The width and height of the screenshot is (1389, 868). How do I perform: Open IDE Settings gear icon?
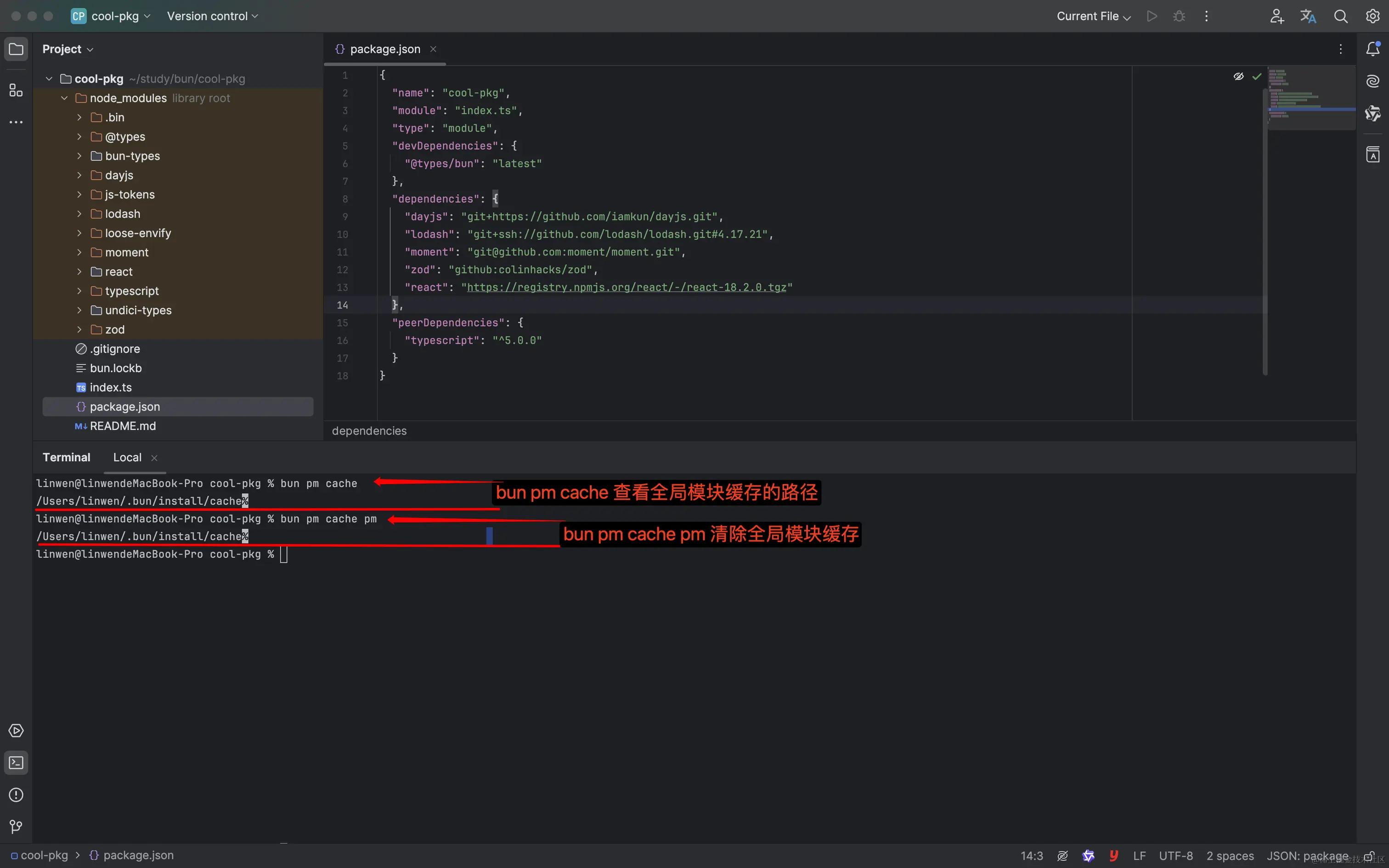pyautogui.click(x=1373, y=16)
